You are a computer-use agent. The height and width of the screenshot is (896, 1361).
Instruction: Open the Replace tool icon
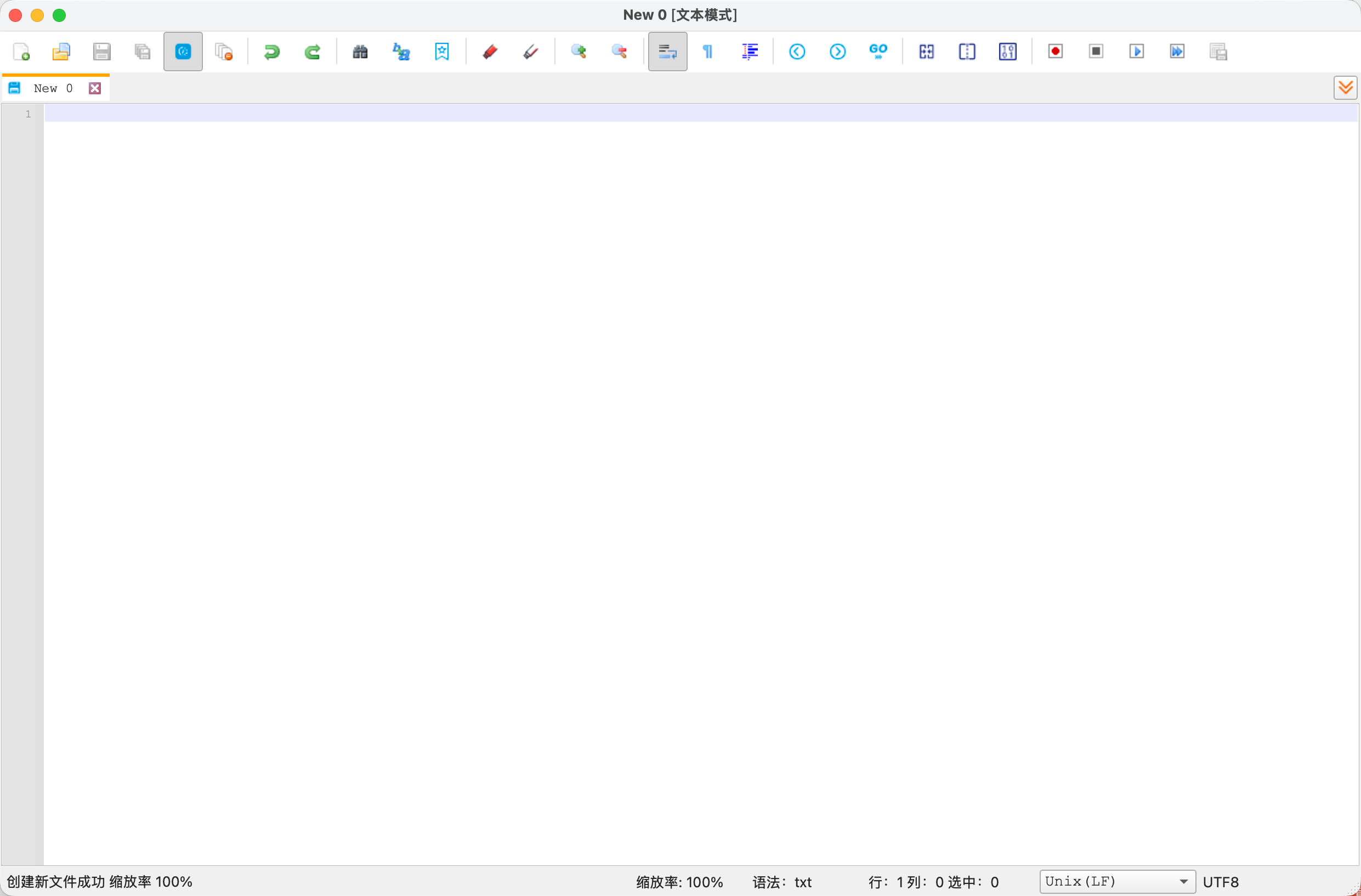point(401,52)
